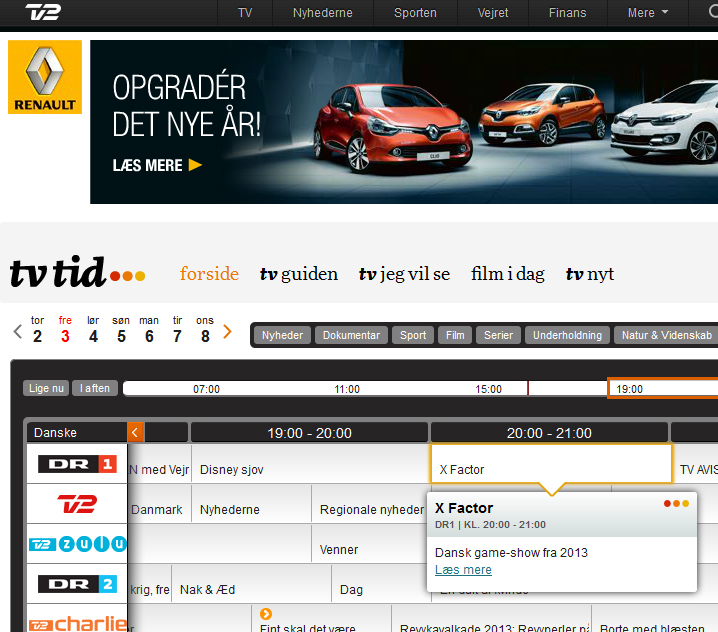Open the Danske channel group selector
Viewport: 718px width, 632px height.
coord(77,432)
